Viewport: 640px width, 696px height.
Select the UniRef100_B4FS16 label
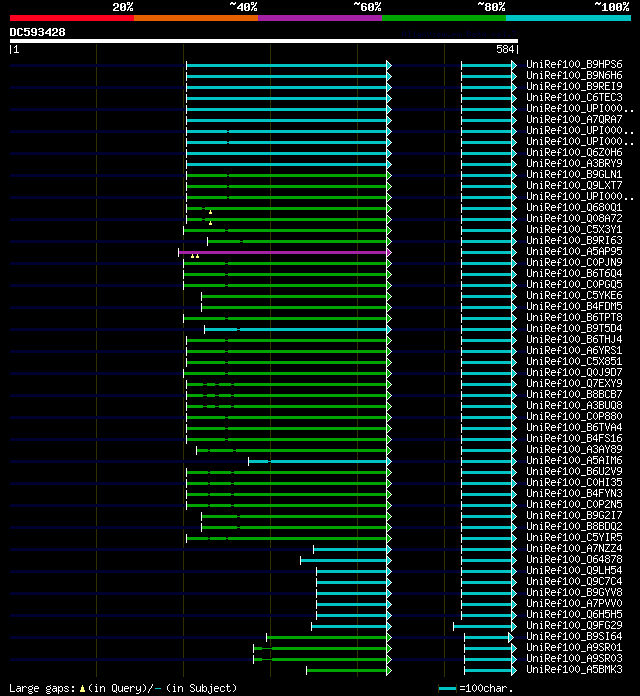[574, 439]
